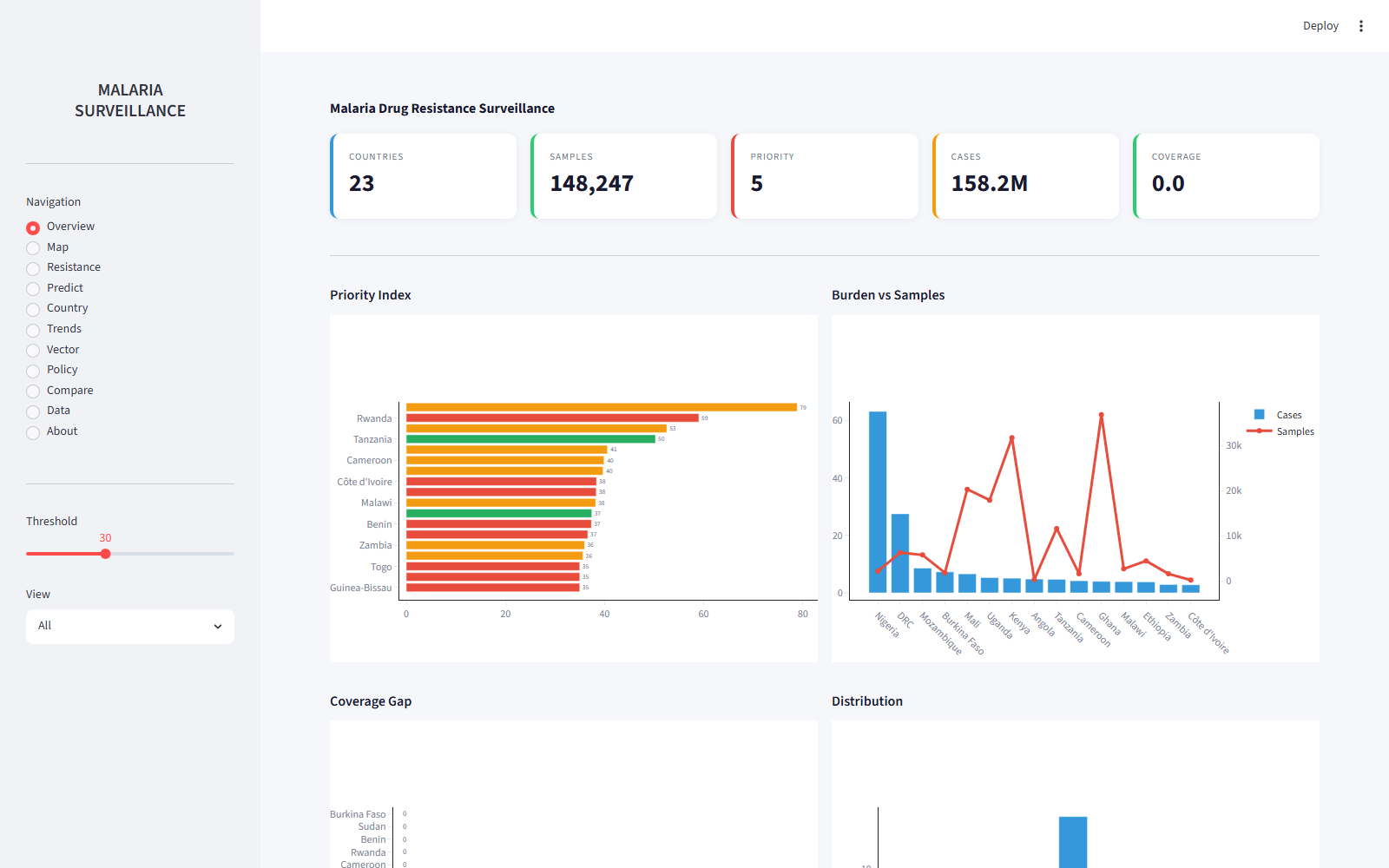
Task: Select the Data navigation option
Action: tap(49, 411)
